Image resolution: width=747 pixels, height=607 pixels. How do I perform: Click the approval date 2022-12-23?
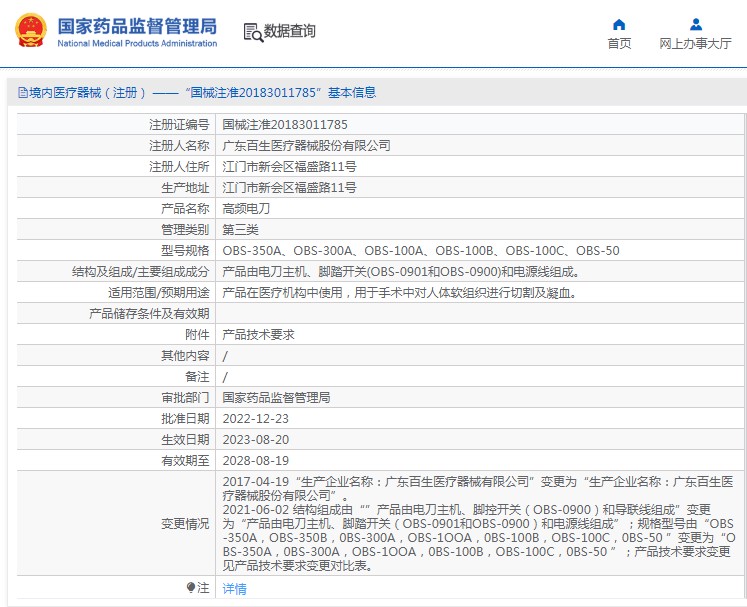coord(255,419)
